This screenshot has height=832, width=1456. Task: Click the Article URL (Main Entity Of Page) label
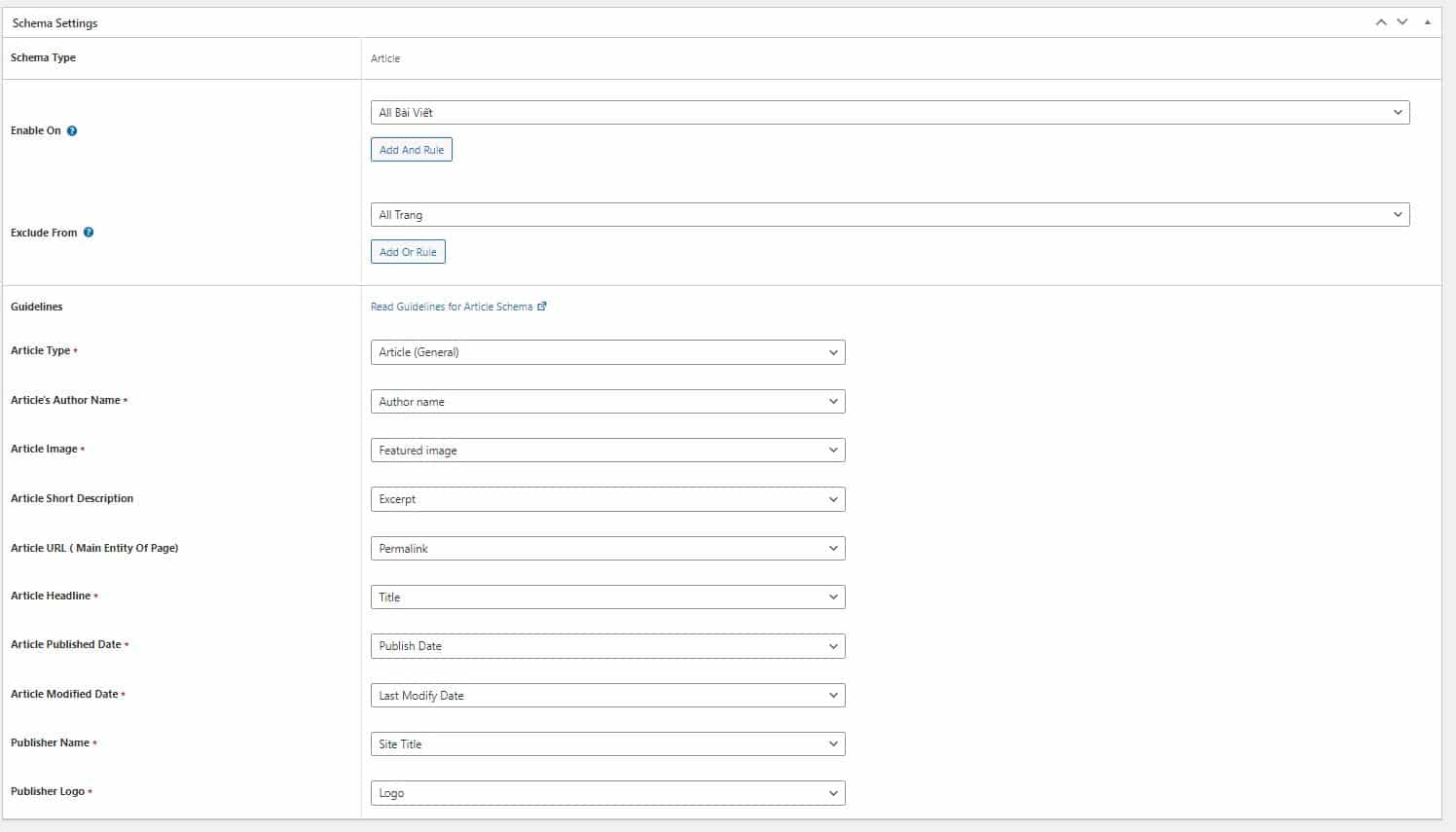point(94,548)
